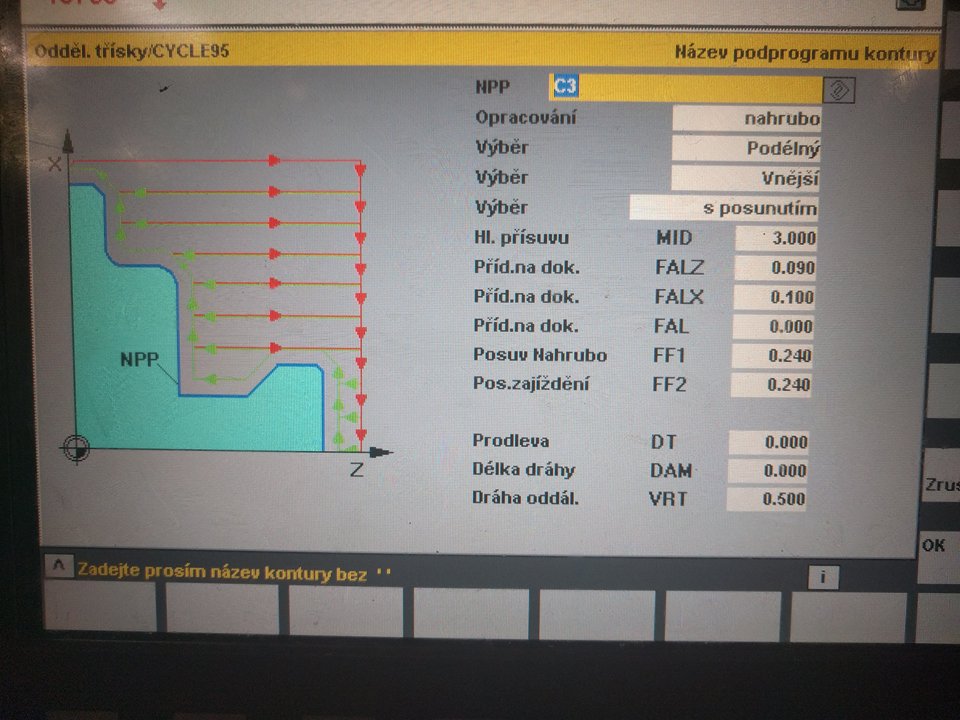The height and width of the screenshot is (720, 960).
Task: Select the MID infeed depth field 3.000
Action: [x=777, y=238]
